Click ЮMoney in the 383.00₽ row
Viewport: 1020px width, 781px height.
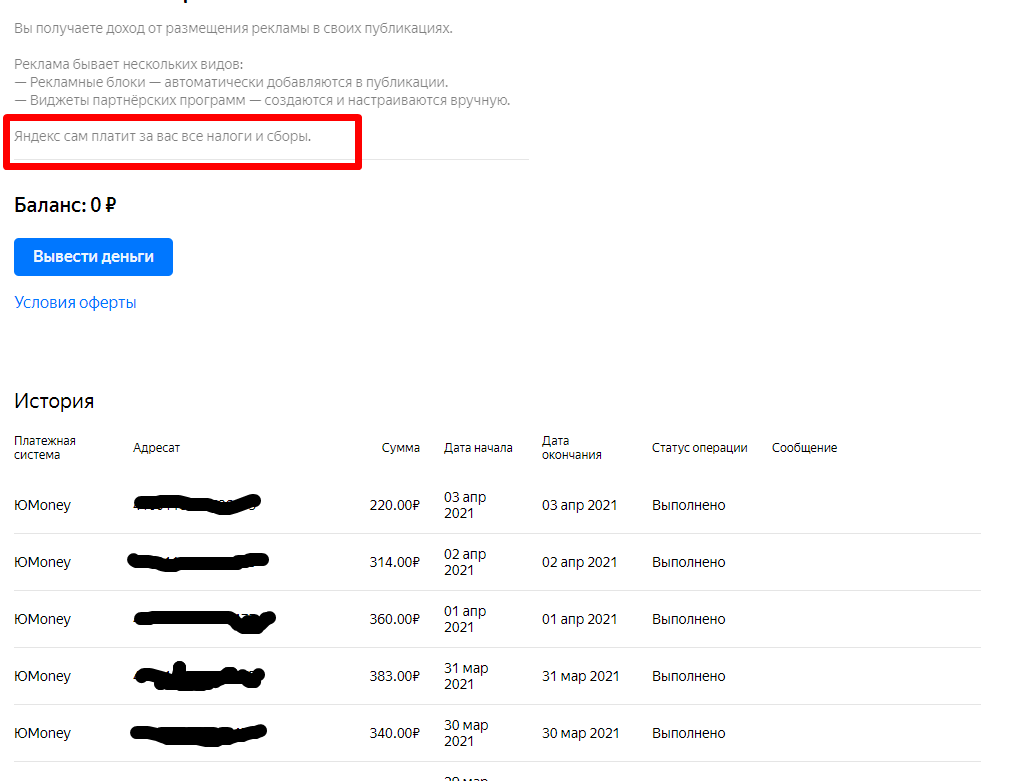point(42,676)
